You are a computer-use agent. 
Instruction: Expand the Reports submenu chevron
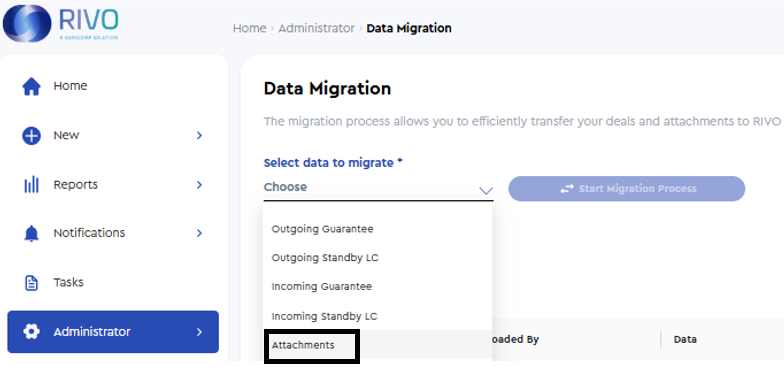(x=200, y=185)
